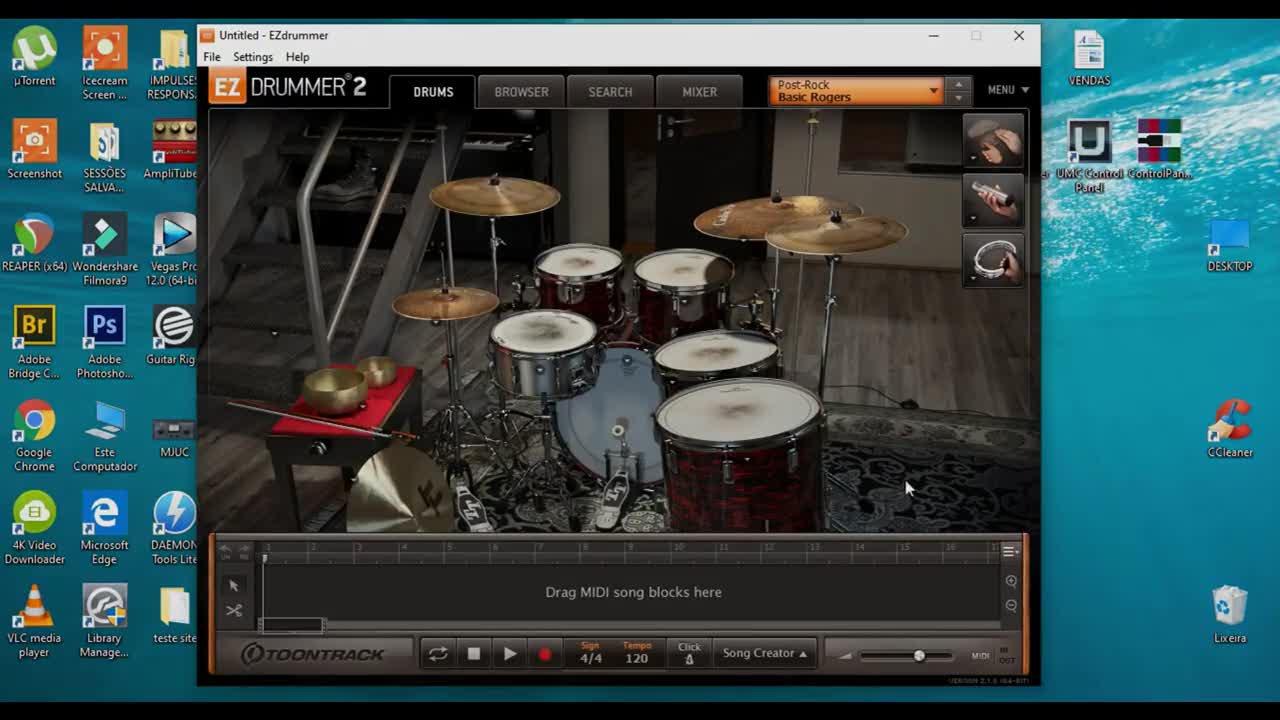Open Este Computador desktop icon
The height and width of the screenshot is (720, 1280).
[x=105, y=436]
